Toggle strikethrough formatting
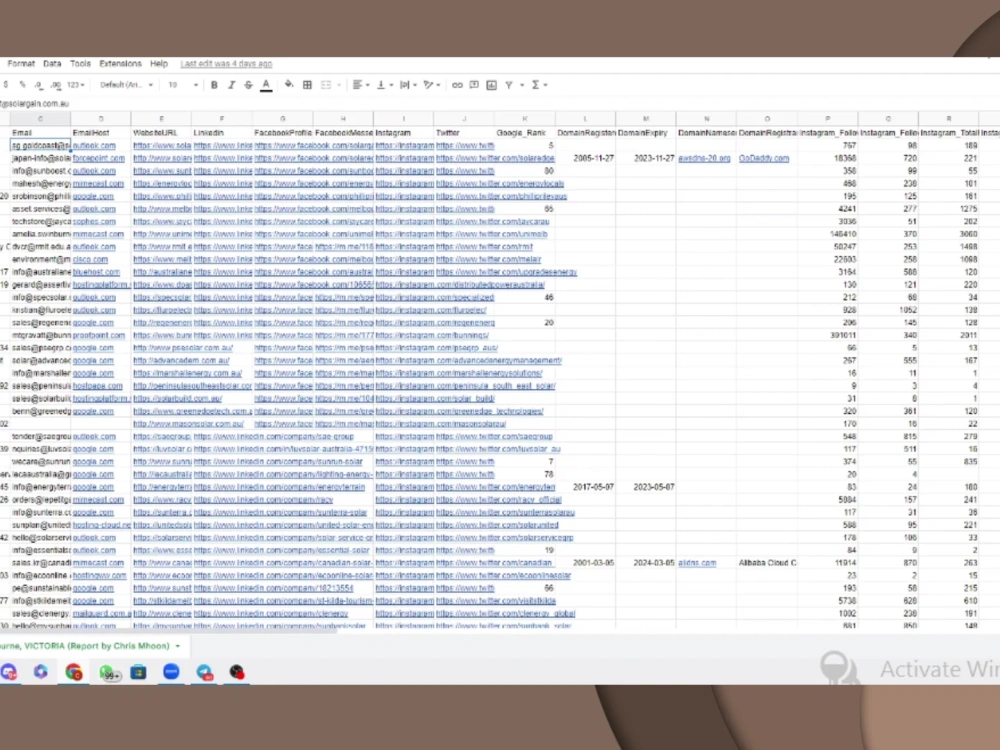Screen dimensions: 1000x750 249,85
